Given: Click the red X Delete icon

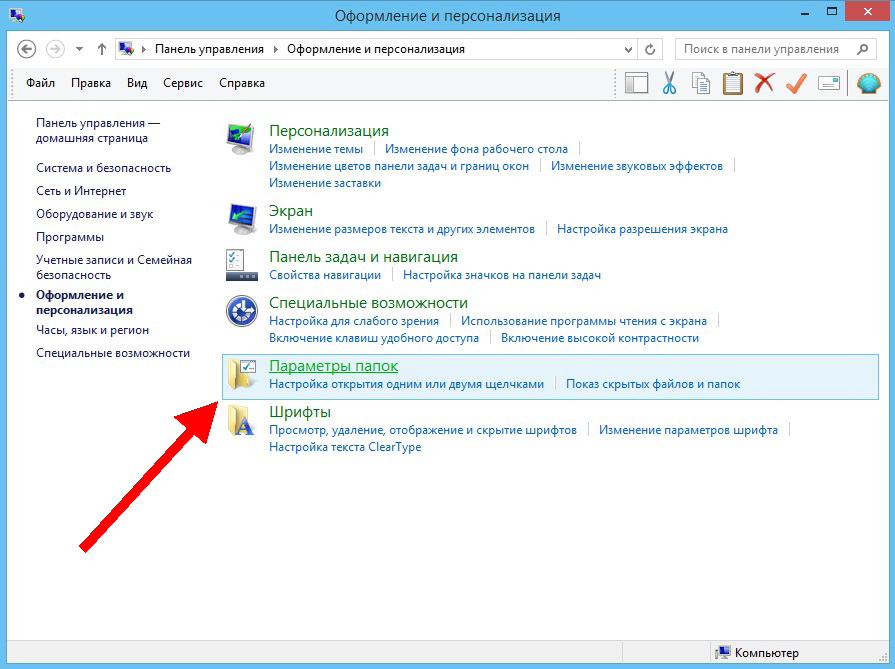Looking at the screenshot, I should coord(764,84).
